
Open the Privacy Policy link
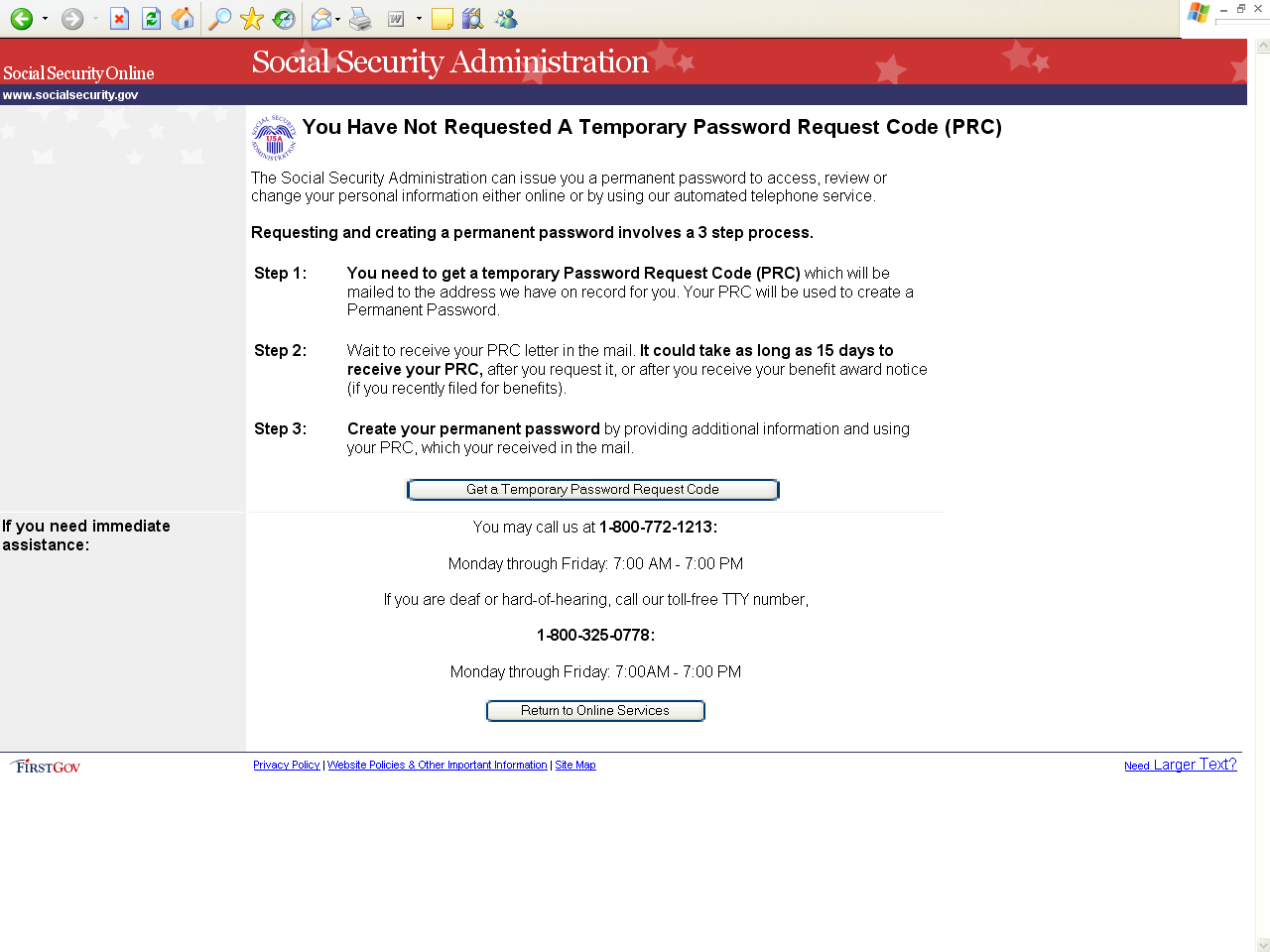point(287,765)
